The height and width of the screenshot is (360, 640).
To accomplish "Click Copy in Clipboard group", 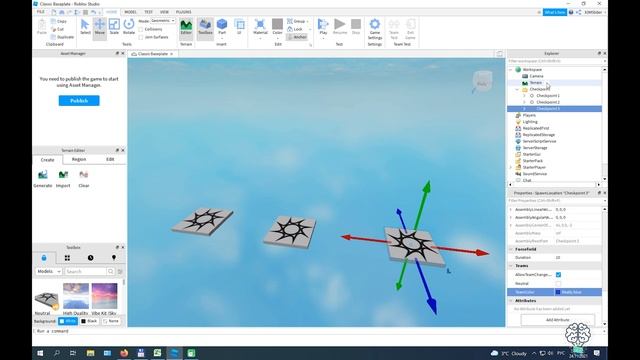I will coord(59,21).
